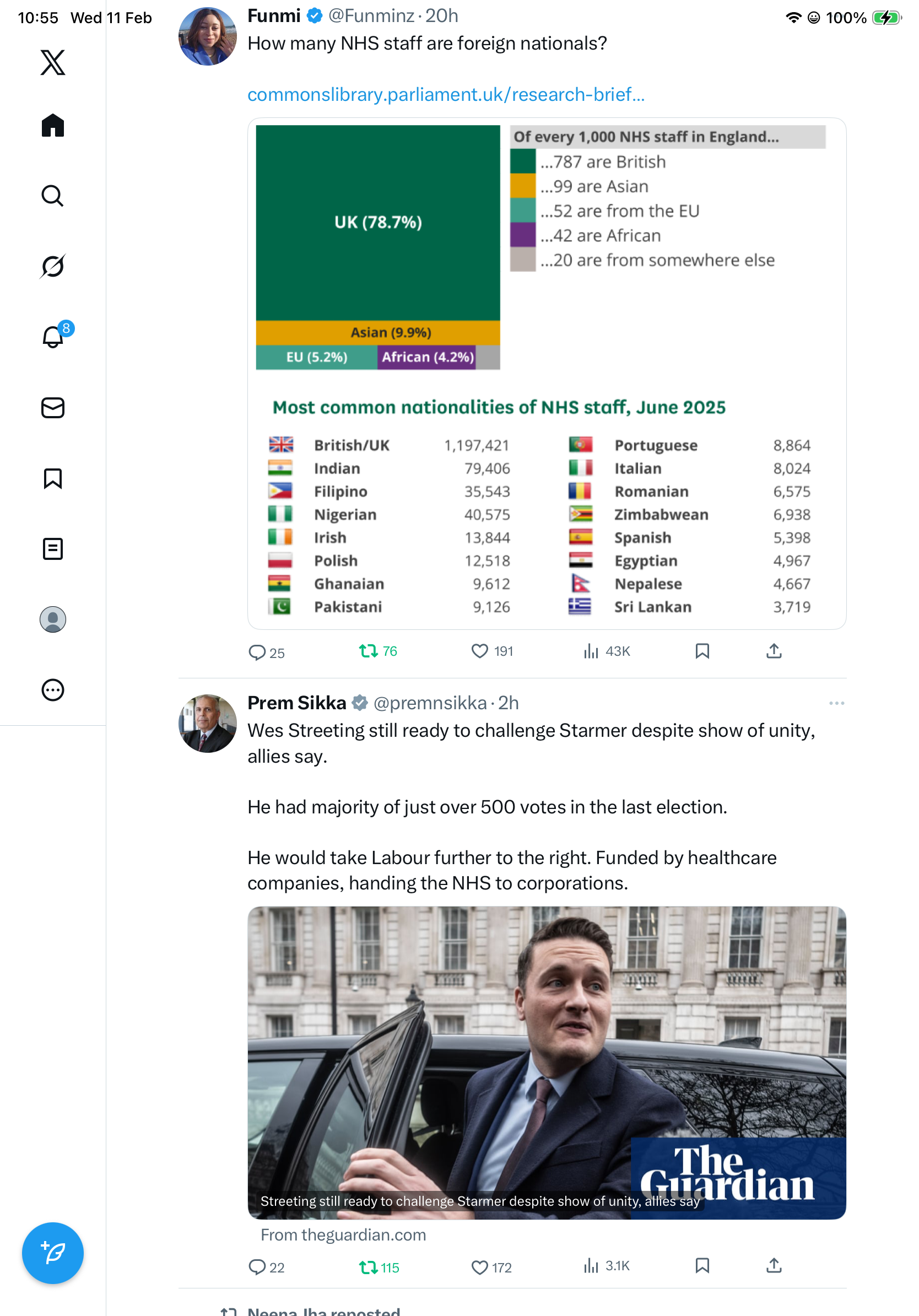Open Notifications bell with 8 badge
The height and width of the screenshot is (1316, 919).
(x=53, y=337)
